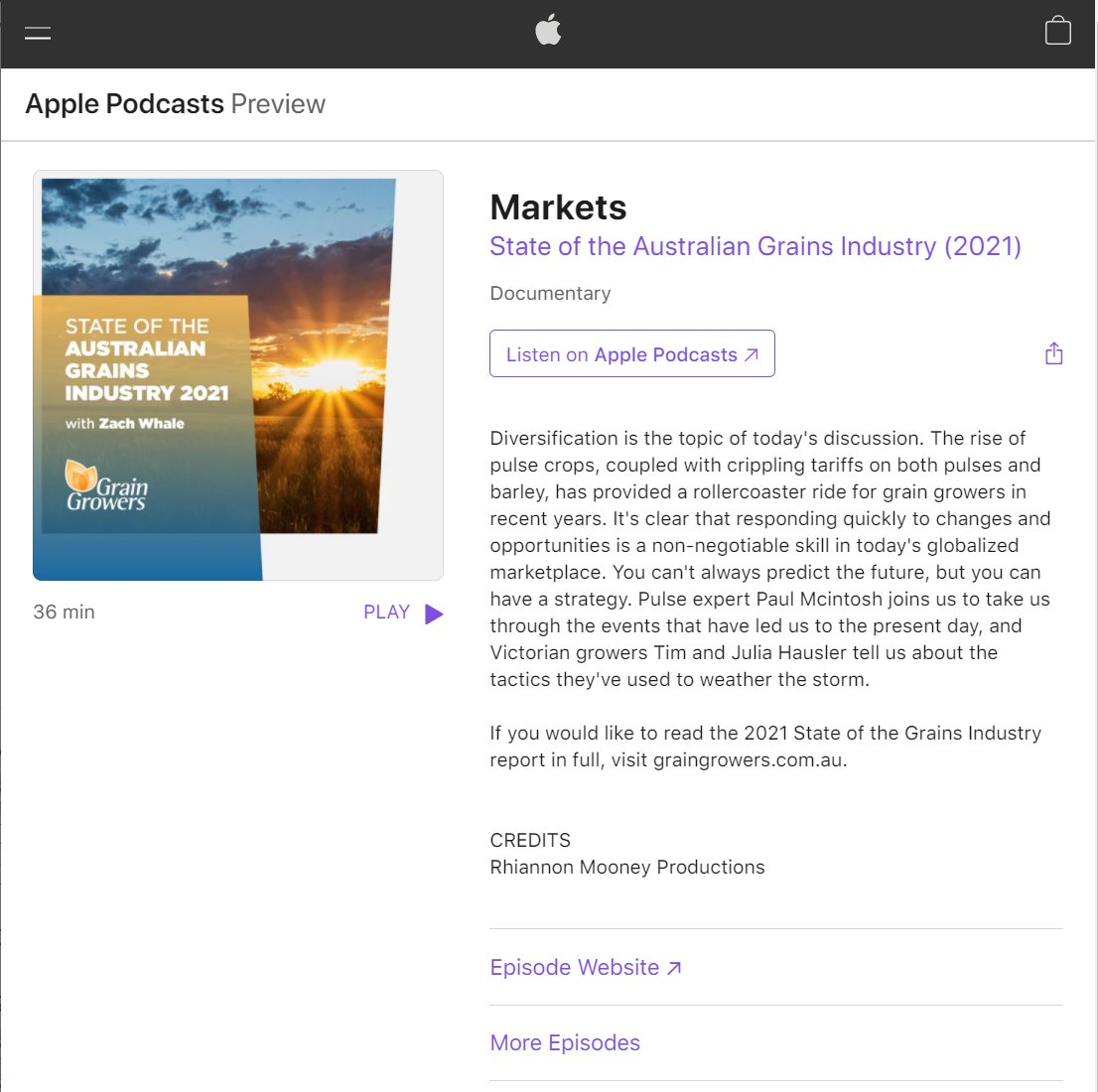Click the CREDITS heading

pyautogui.click(x=530, y=841)
